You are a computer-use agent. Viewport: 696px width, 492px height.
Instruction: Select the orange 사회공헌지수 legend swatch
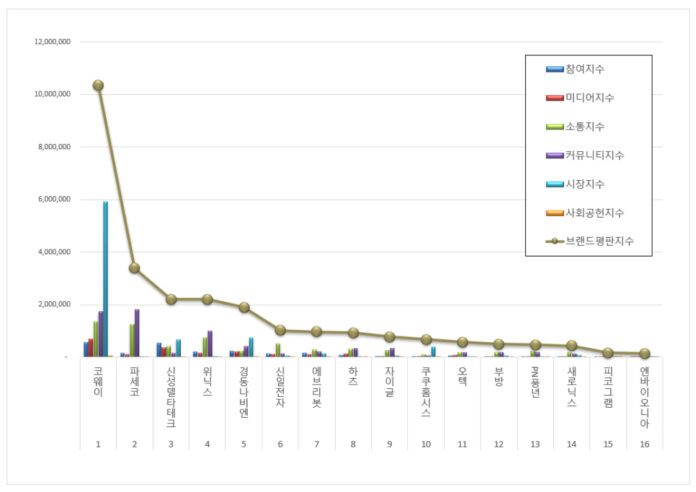[554, 213]
